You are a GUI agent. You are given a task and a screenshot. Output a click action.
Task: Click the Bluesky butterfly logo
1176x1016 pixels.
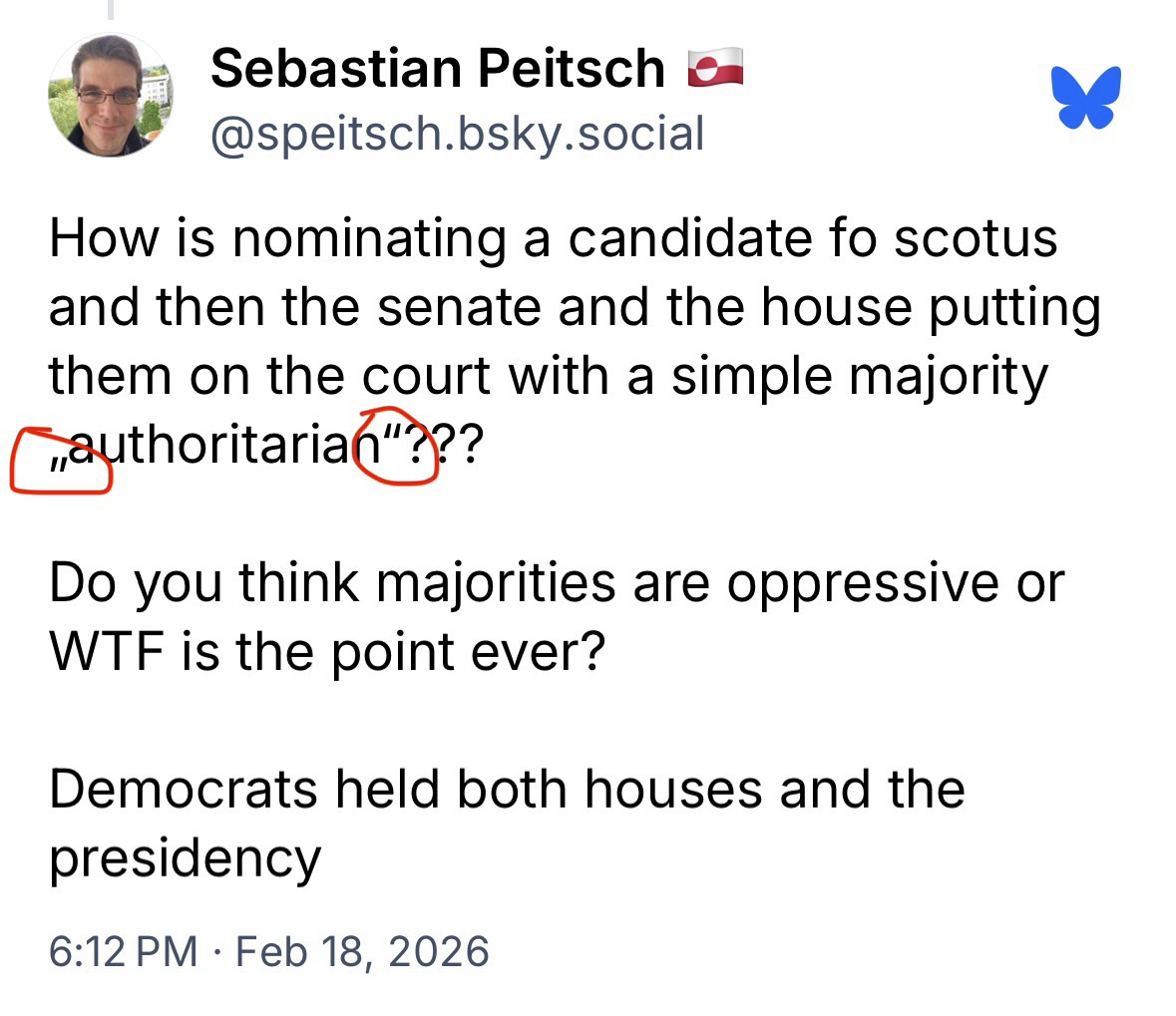[x=1086, y=98]
